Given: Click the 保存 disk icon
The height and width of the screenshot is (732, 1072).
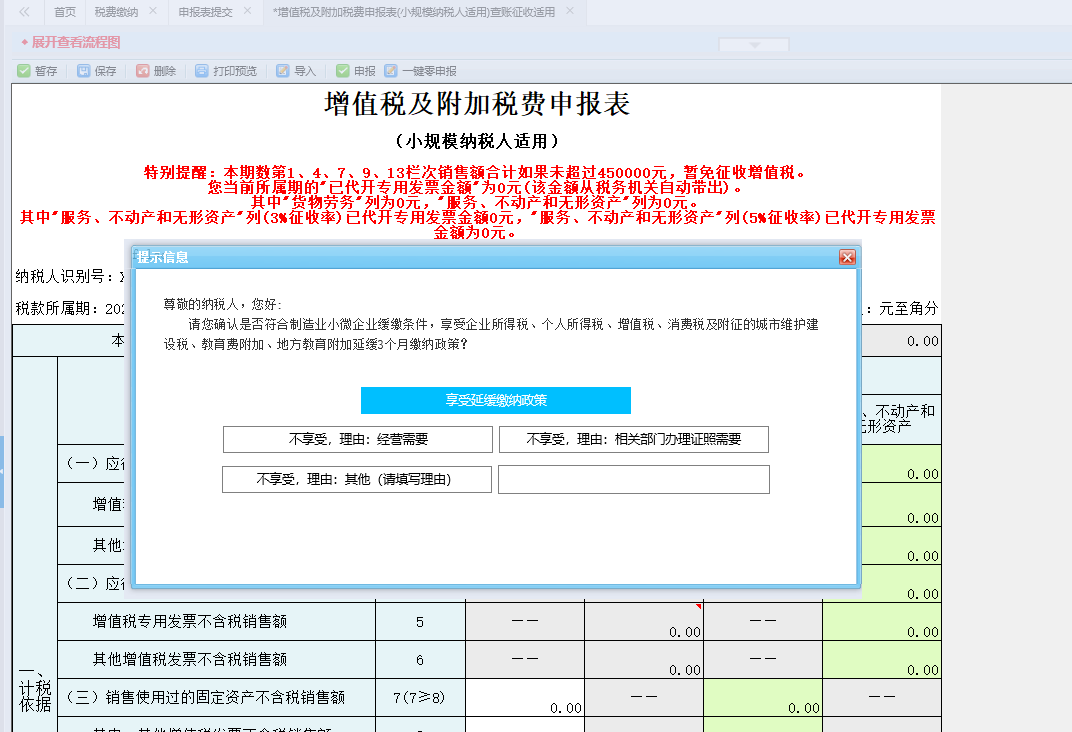Looking at the screenshot, I should (x=83, y=70).
